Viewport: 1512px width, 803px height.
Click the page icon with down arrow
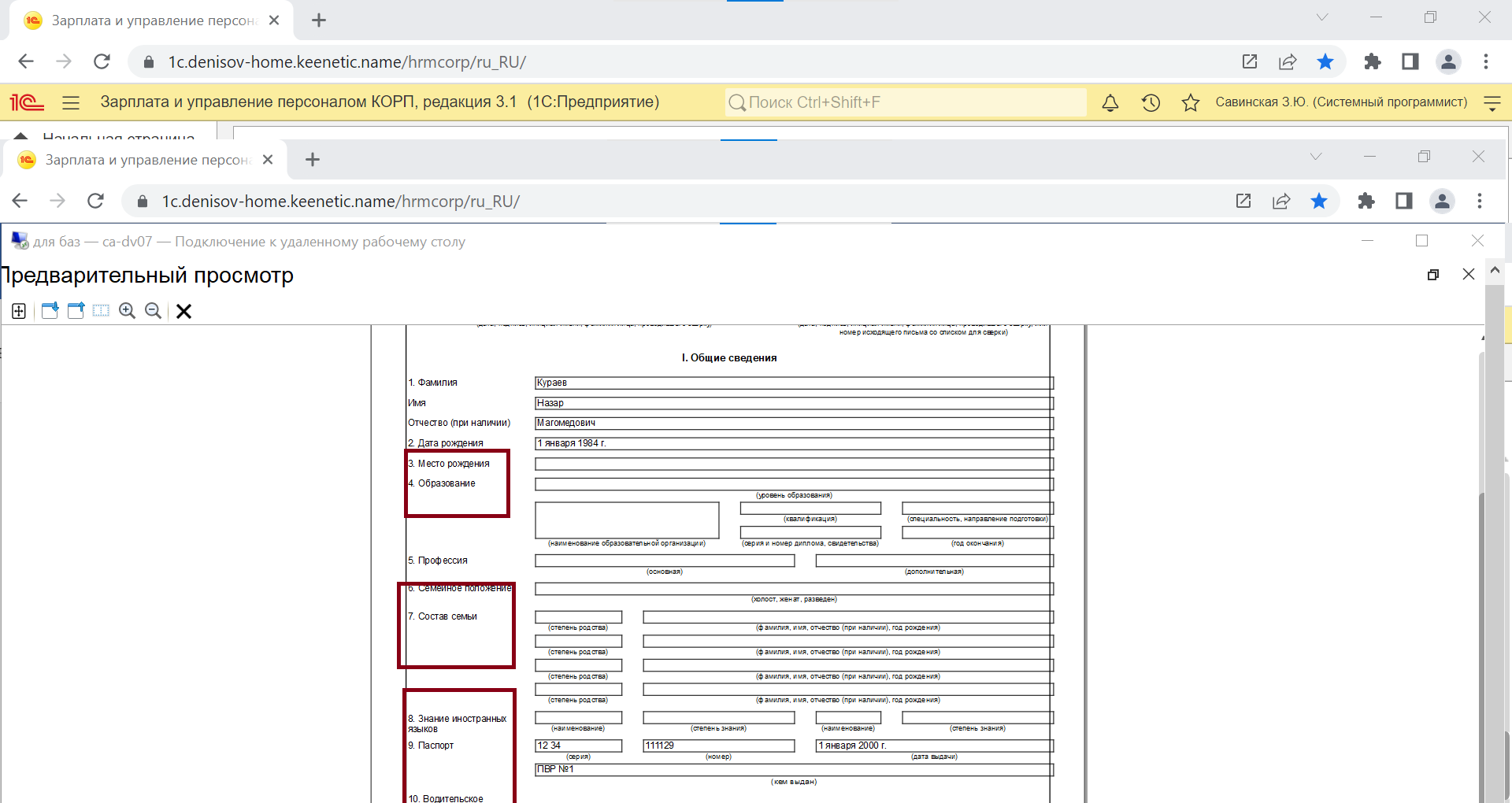tap(50, 311)
